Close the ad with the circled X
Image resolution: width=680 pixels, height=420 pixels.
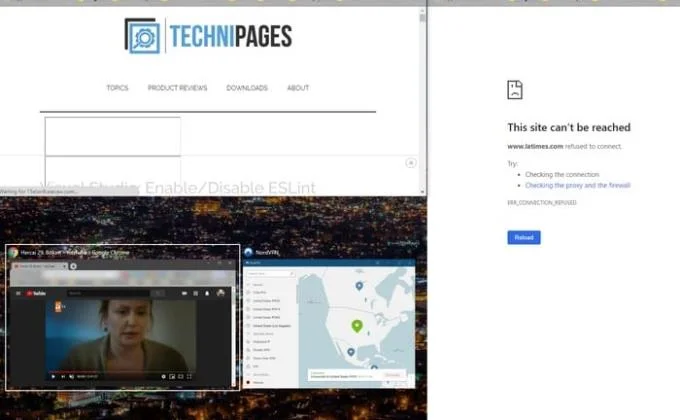point(411,163)
